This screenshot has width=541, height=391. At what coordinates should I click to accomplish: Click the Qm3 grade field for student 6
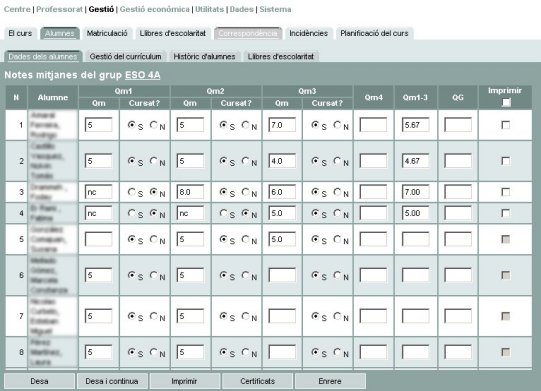[x=282, y=275]
